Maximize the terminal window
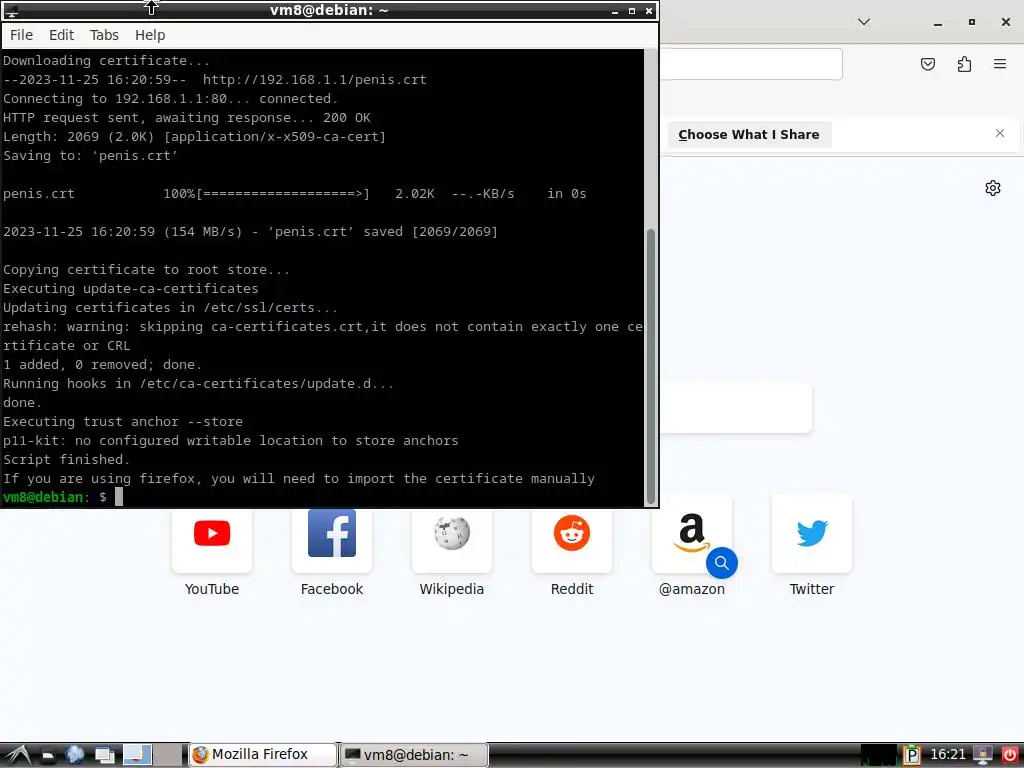Image resolution: width=1024 pixels, height=768 pixels. (x=632, y=11)
